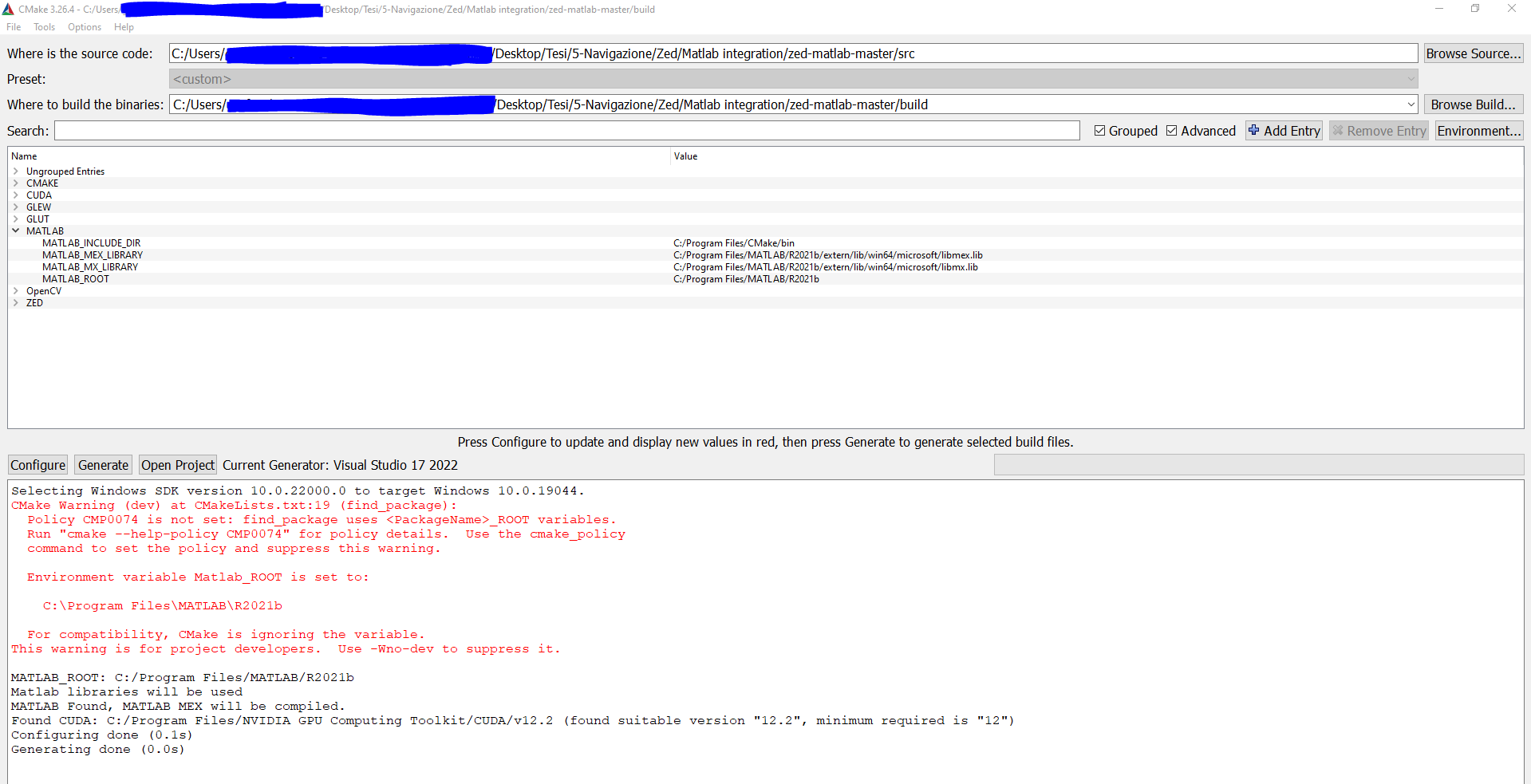Click the Search input field
The width and height of the screenshot is (1531, 784).
pos(567,131)
